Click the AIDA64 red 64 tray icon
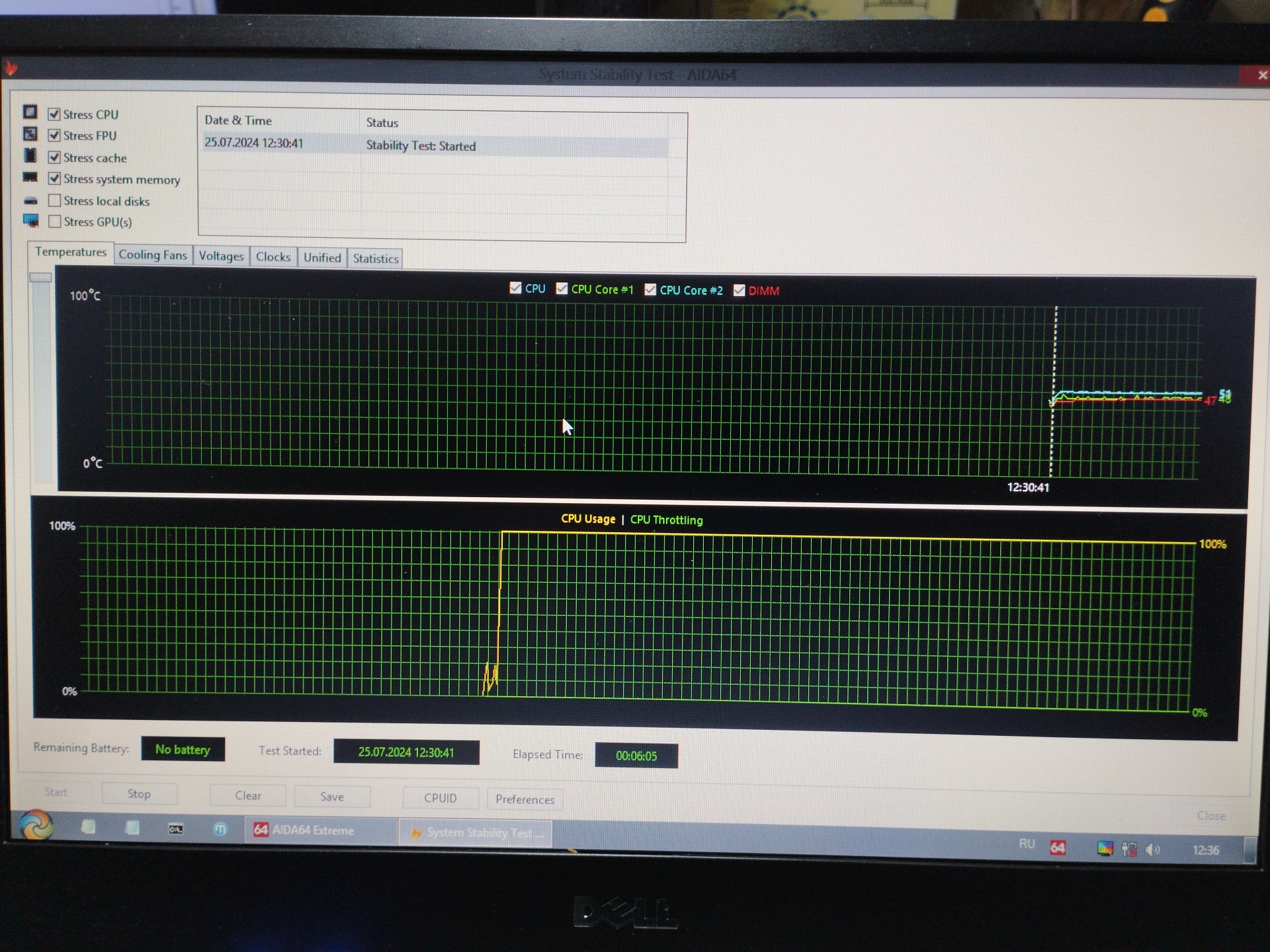This screenshot has width=1270, height=952. click(1058, 847)
